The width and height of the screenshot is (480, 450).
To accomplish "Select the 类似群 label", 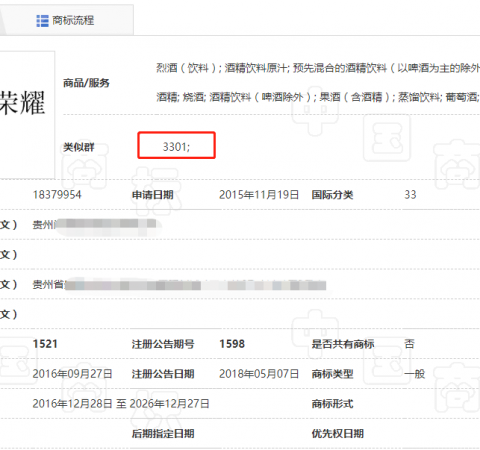I will click(x=79, y=147).
